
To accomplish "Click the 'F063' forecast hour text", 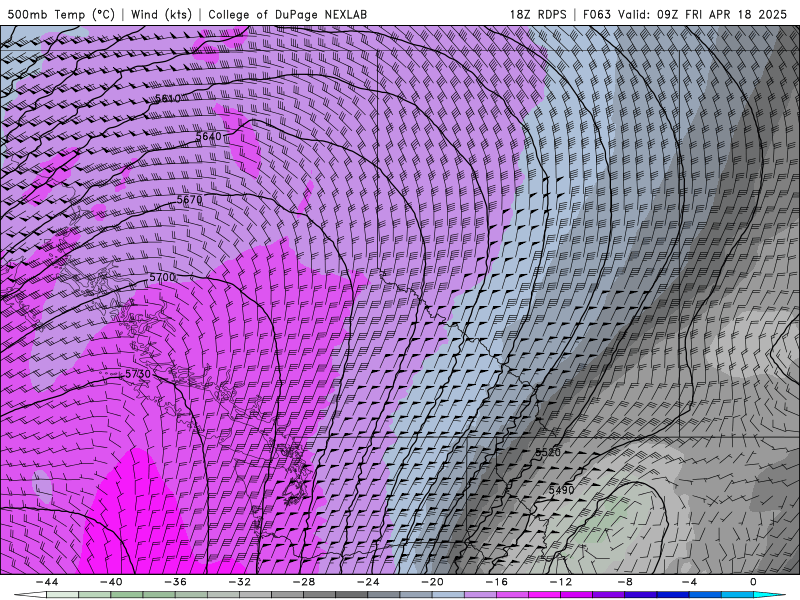I will (x=596, y=14).
